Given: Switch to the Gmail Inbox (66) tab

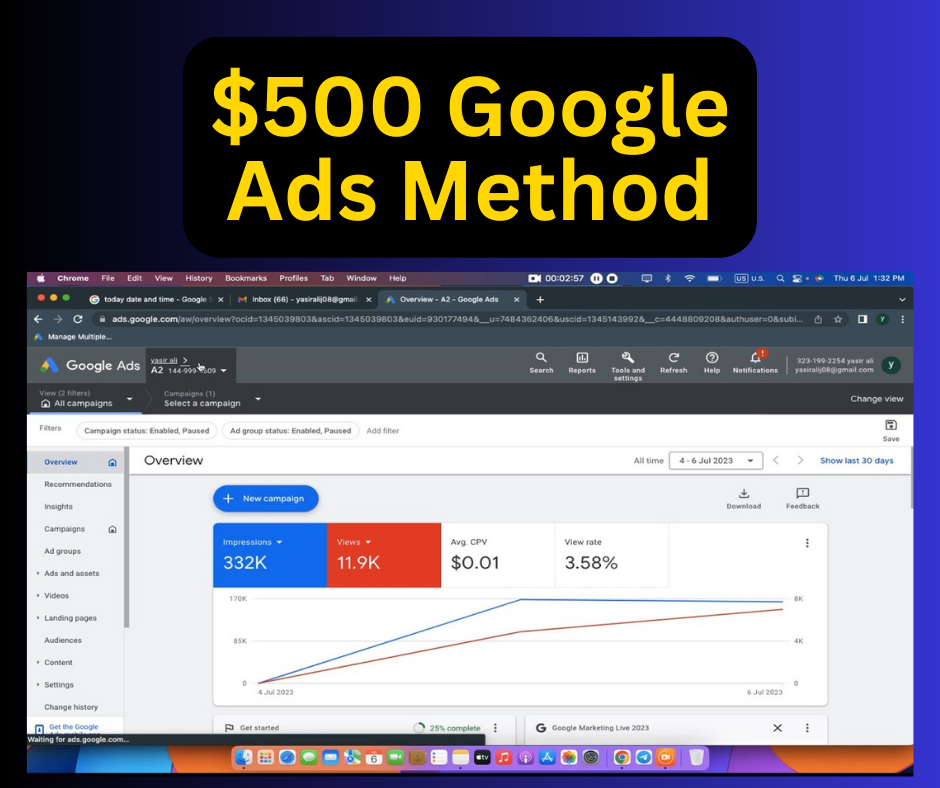Looking at the screenshot, I should click(303, 299).
